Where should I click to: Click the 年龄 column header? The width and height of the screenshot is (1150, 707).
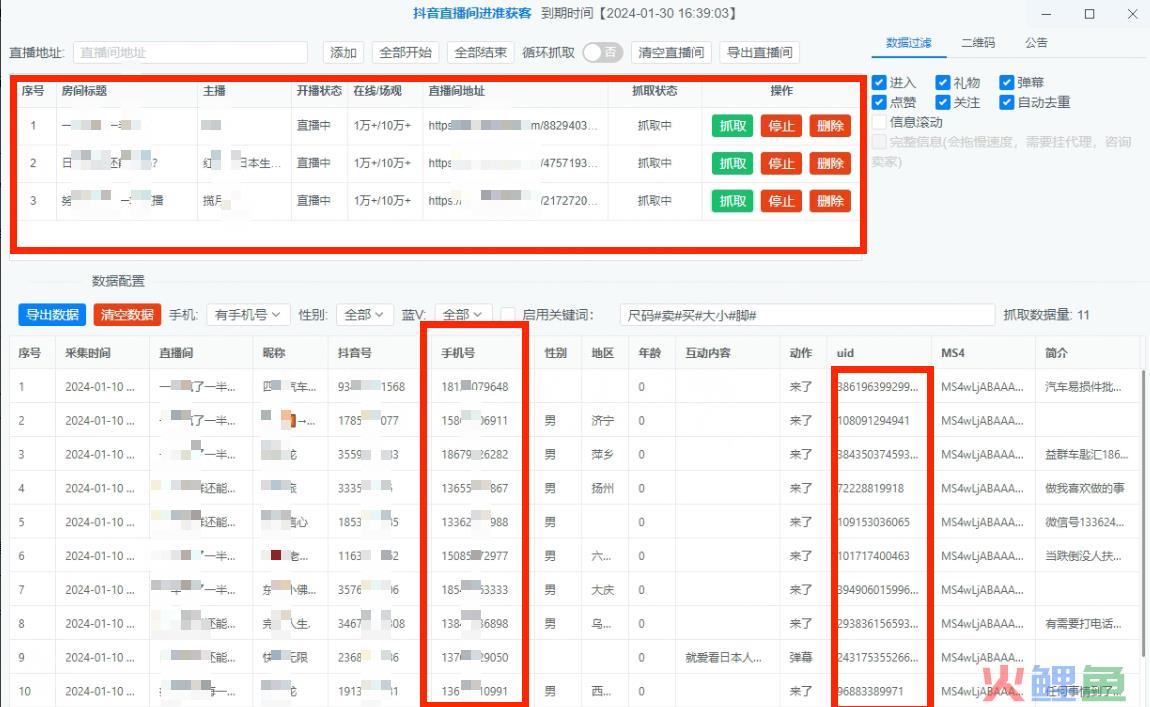pyautogui.click(x=650, y=353)
